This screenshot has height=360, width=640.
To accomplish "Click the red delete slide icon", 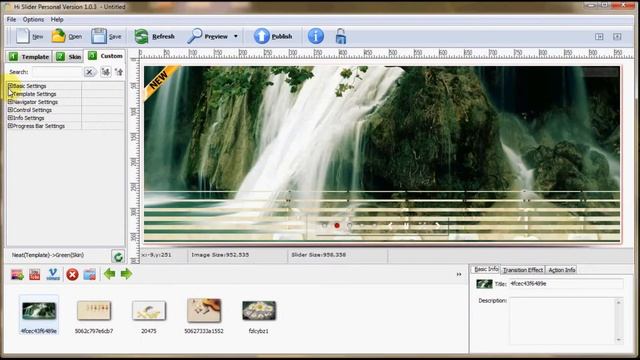I will (x=72, y=274).
